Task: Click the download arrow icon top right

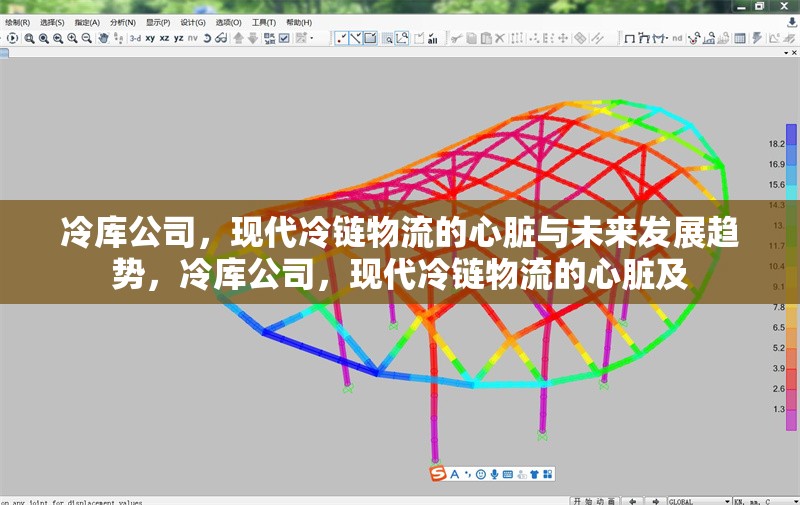Action: pos(791,22)
